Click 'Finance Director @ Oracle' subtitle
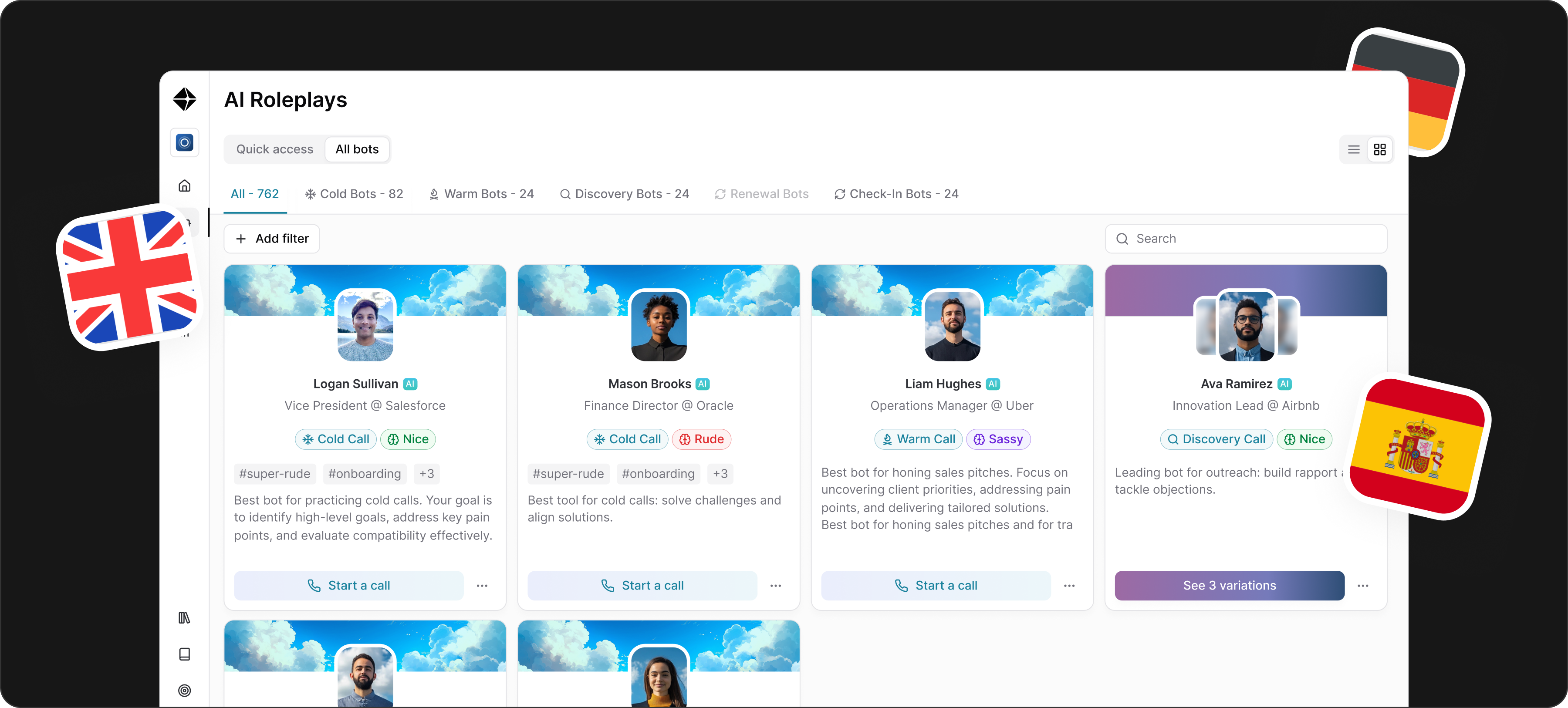 click(659, 406)
